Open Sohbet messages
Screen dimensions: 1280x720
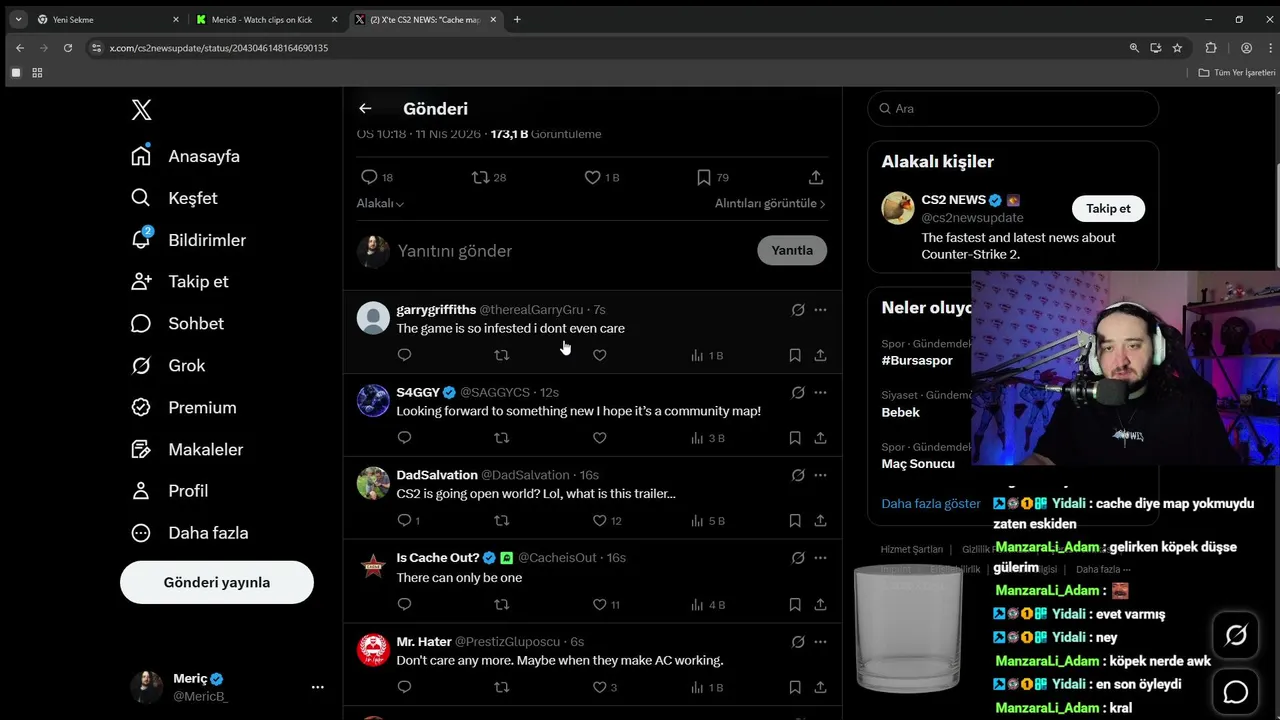point(177,323)
